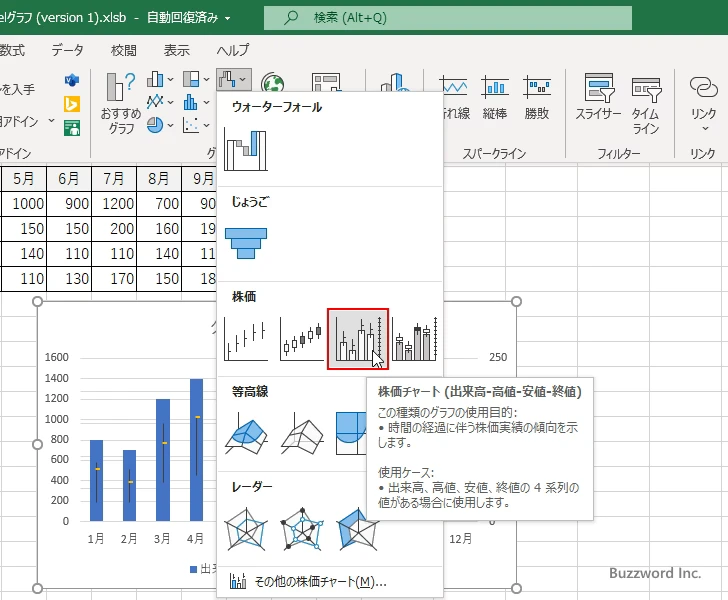Click the chart's left-middle resize handle

[38, 444]
